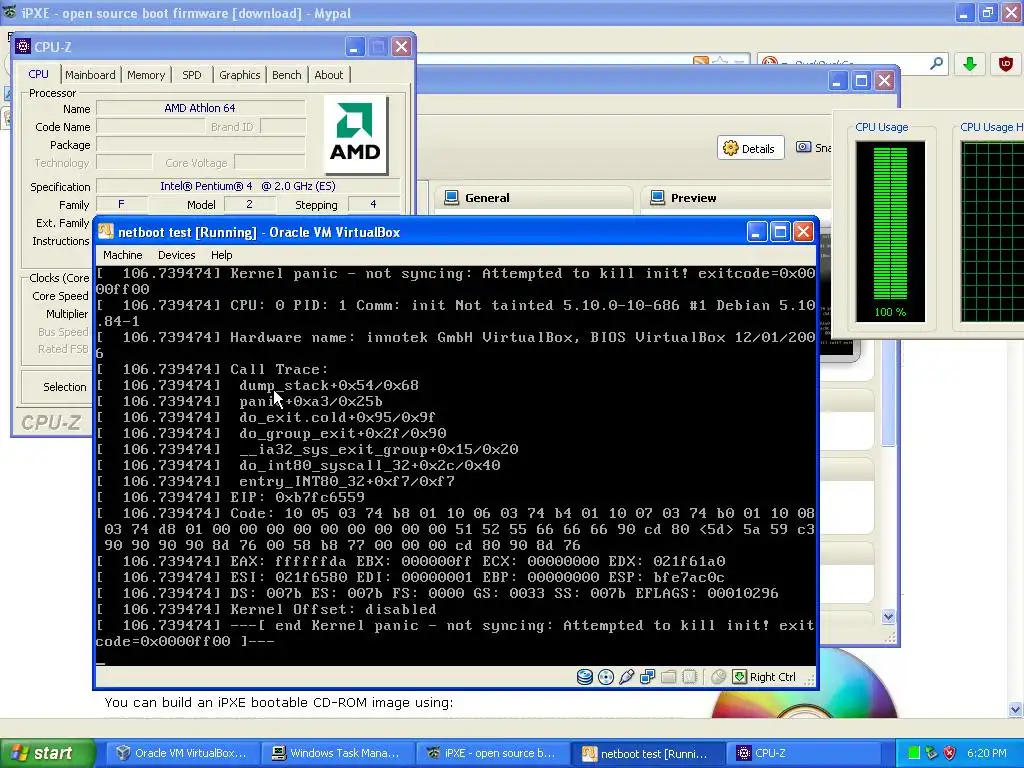
Task: Click the USB devices icon in VM status bar
Action: click(x=627, y=677)
